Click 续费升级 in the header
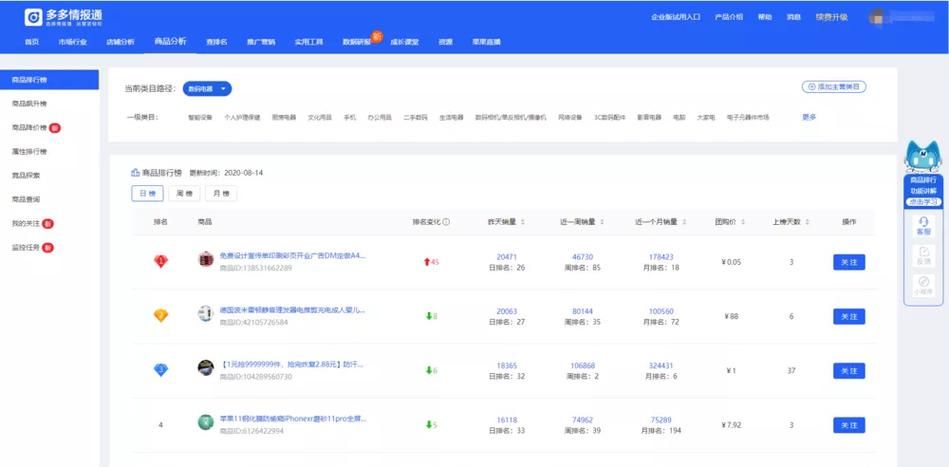This screenshot has width=949, height=467. (x=832, y=17)
